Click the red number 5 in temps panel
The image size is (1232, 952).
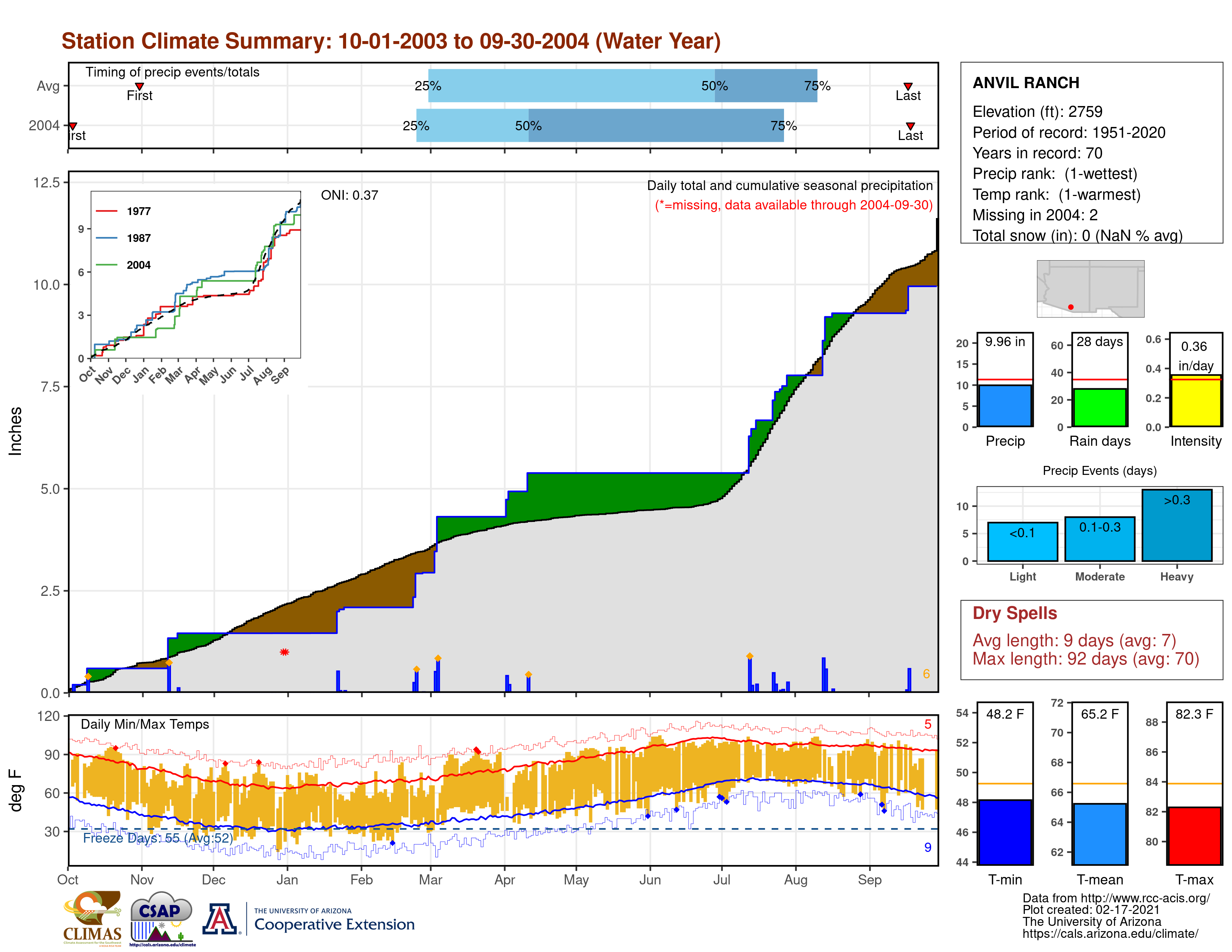click(x=927, y=724)
